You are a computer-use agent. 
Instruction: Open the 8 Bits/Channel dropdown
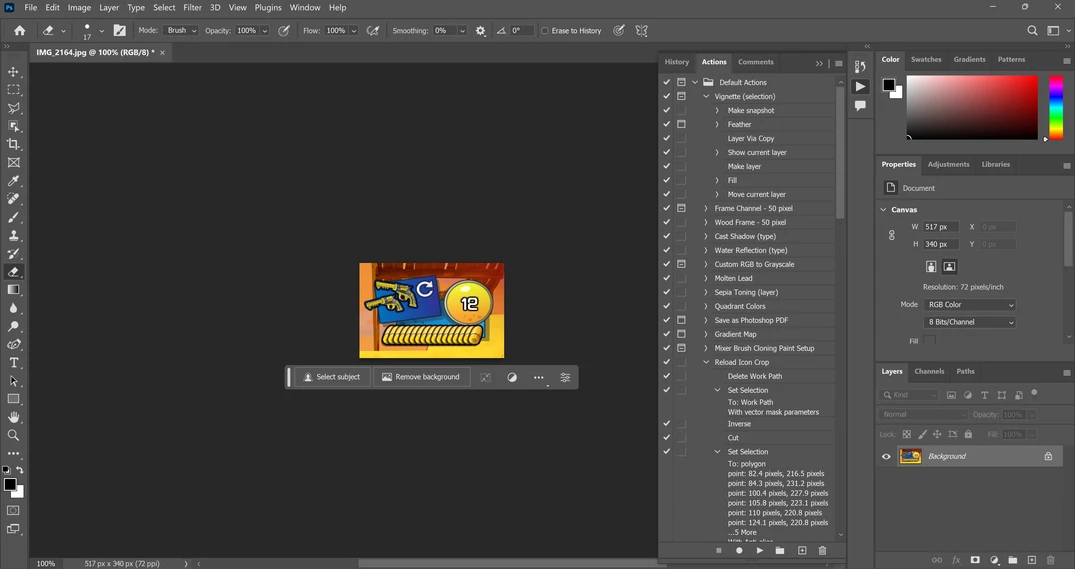[x=969, y=322]
